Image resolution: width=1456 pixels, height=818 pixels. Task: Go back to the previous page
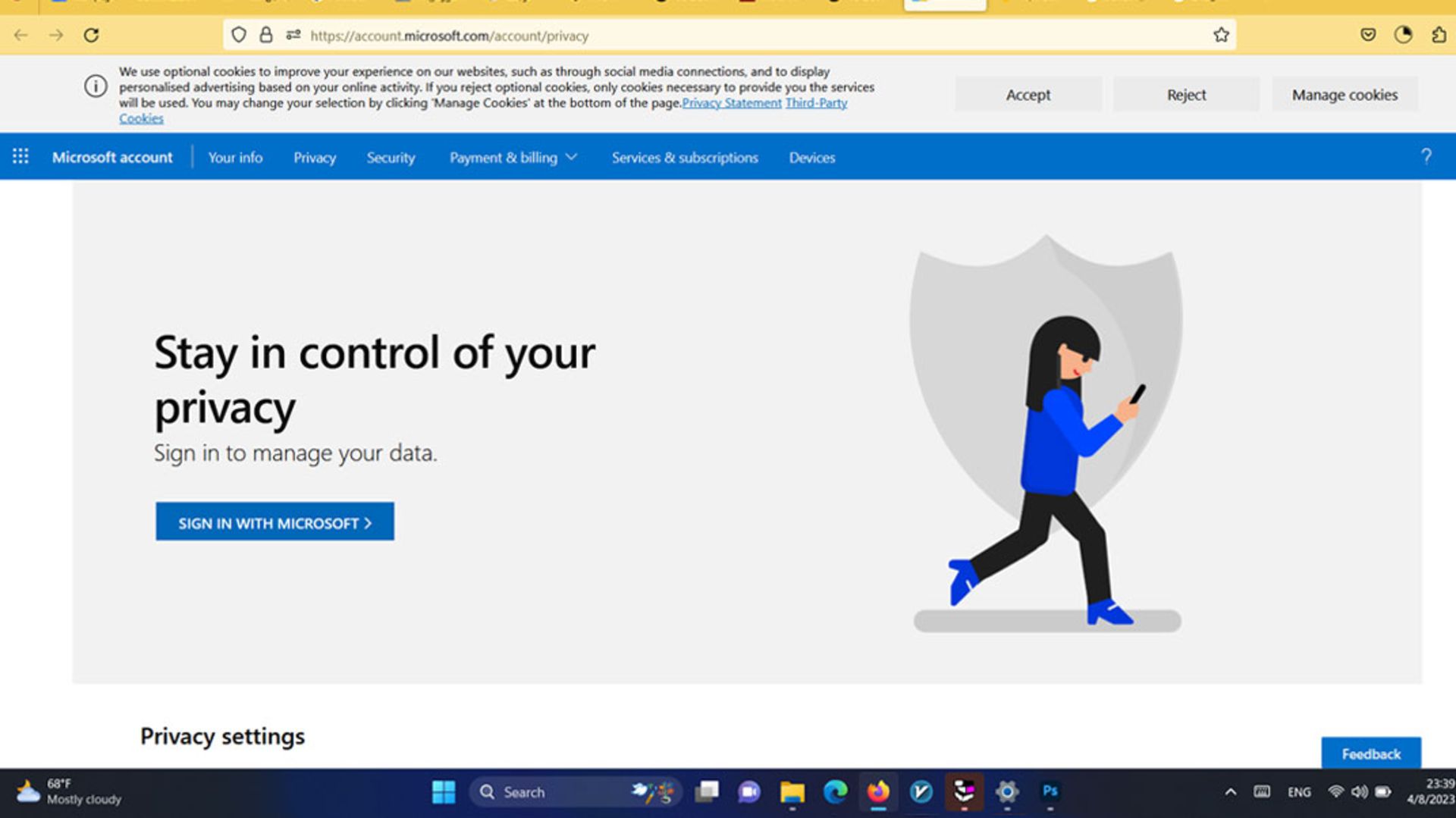[x=21, y=35]
